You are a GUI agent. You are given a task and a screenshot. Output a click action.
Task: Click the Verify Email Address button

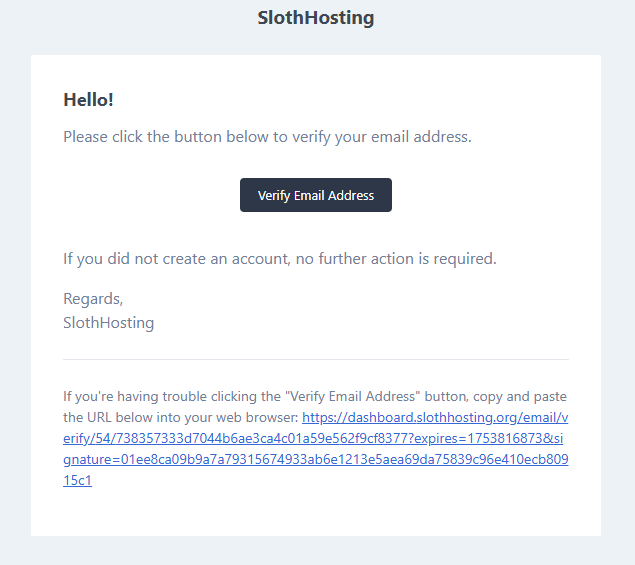(x=316, y=195)
